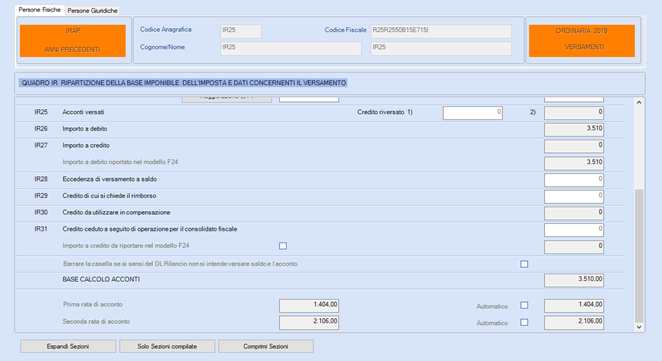Click the vertical scrollbar thumb
Screen dimensions: 662x361
pos(639,256)
